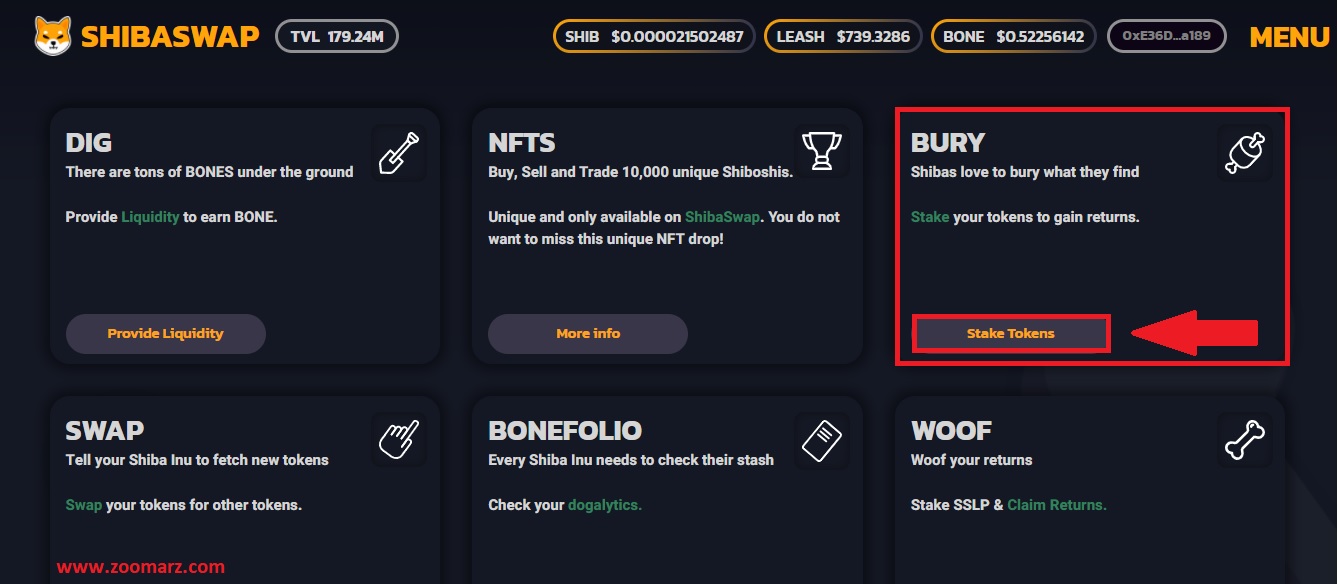Follow the green Swap link
Viewport: 1338px width, 584px height.
tap(84, 505)
